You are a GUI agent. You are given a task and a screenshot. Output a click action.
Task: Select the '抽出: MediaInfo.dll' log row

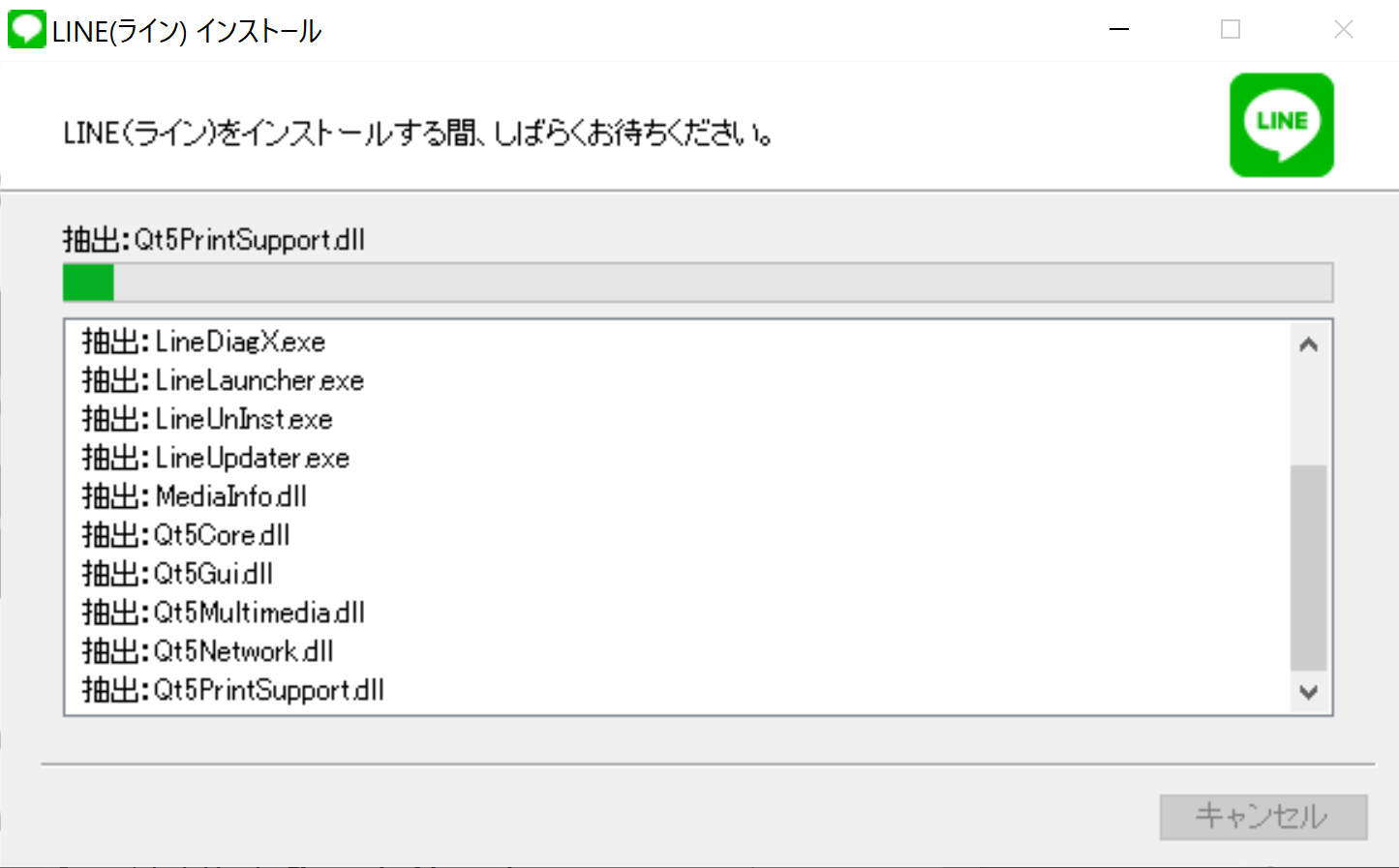(677, 496)
